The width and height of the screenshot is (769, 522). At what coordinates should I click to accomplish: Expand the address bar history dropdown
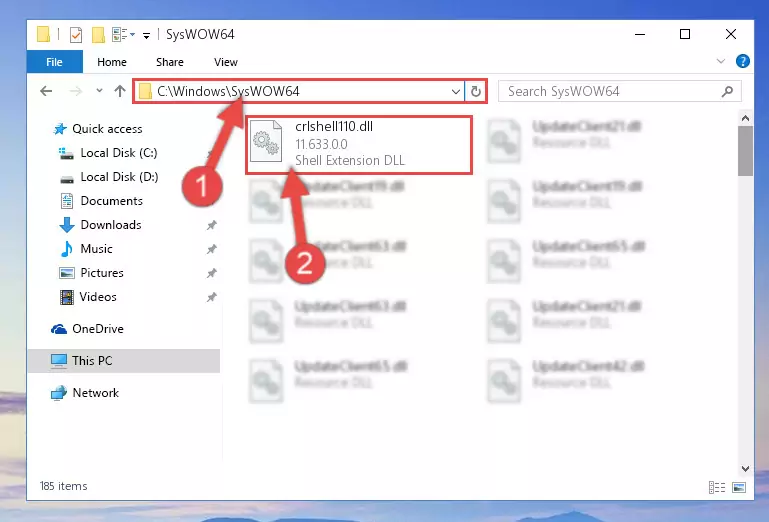pos(456,92)
